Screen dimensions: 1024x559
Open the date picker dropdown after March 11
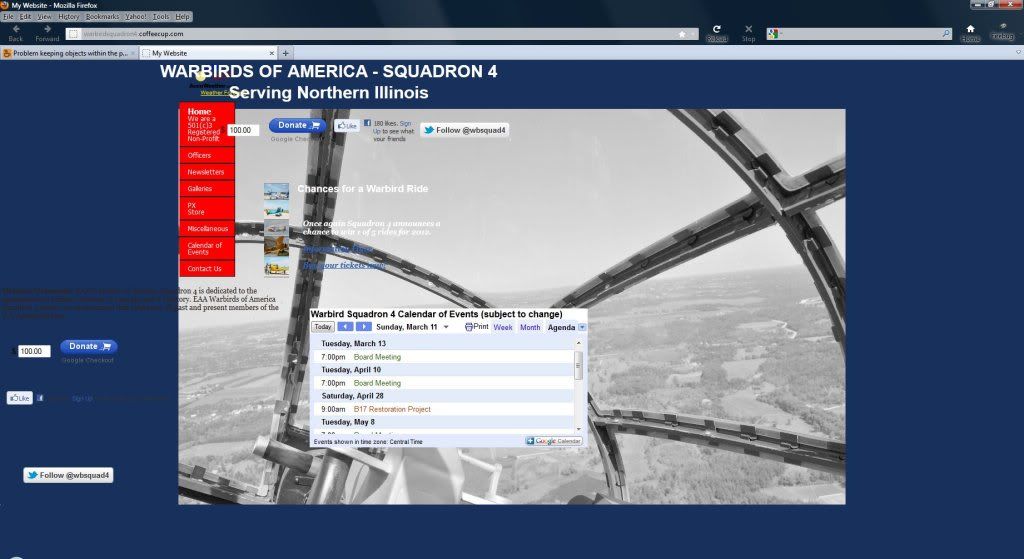click(x=446, y=327)
